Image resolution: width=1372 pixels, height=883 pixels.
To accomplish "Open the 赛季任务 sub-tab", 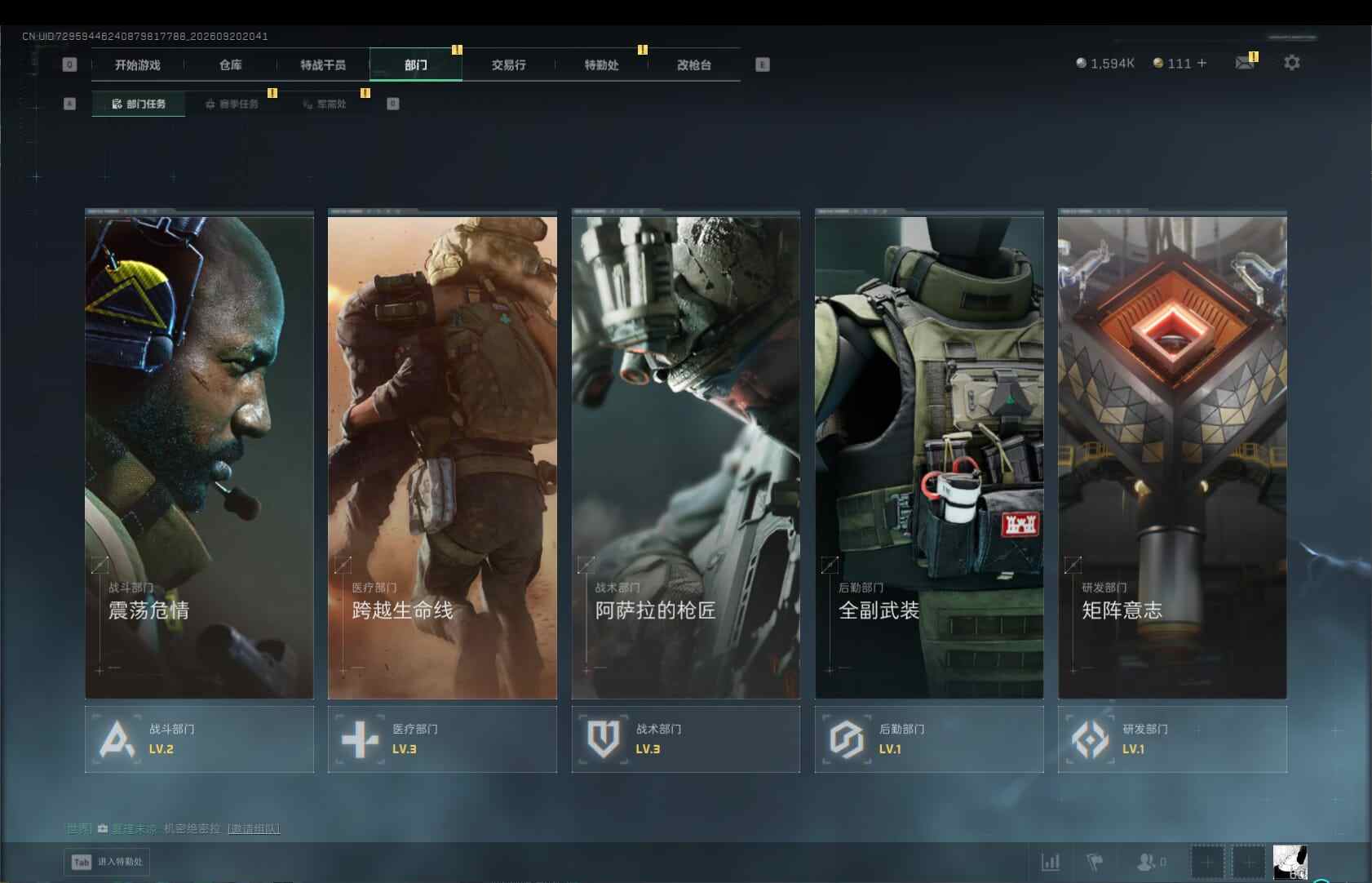I will 232,104.
